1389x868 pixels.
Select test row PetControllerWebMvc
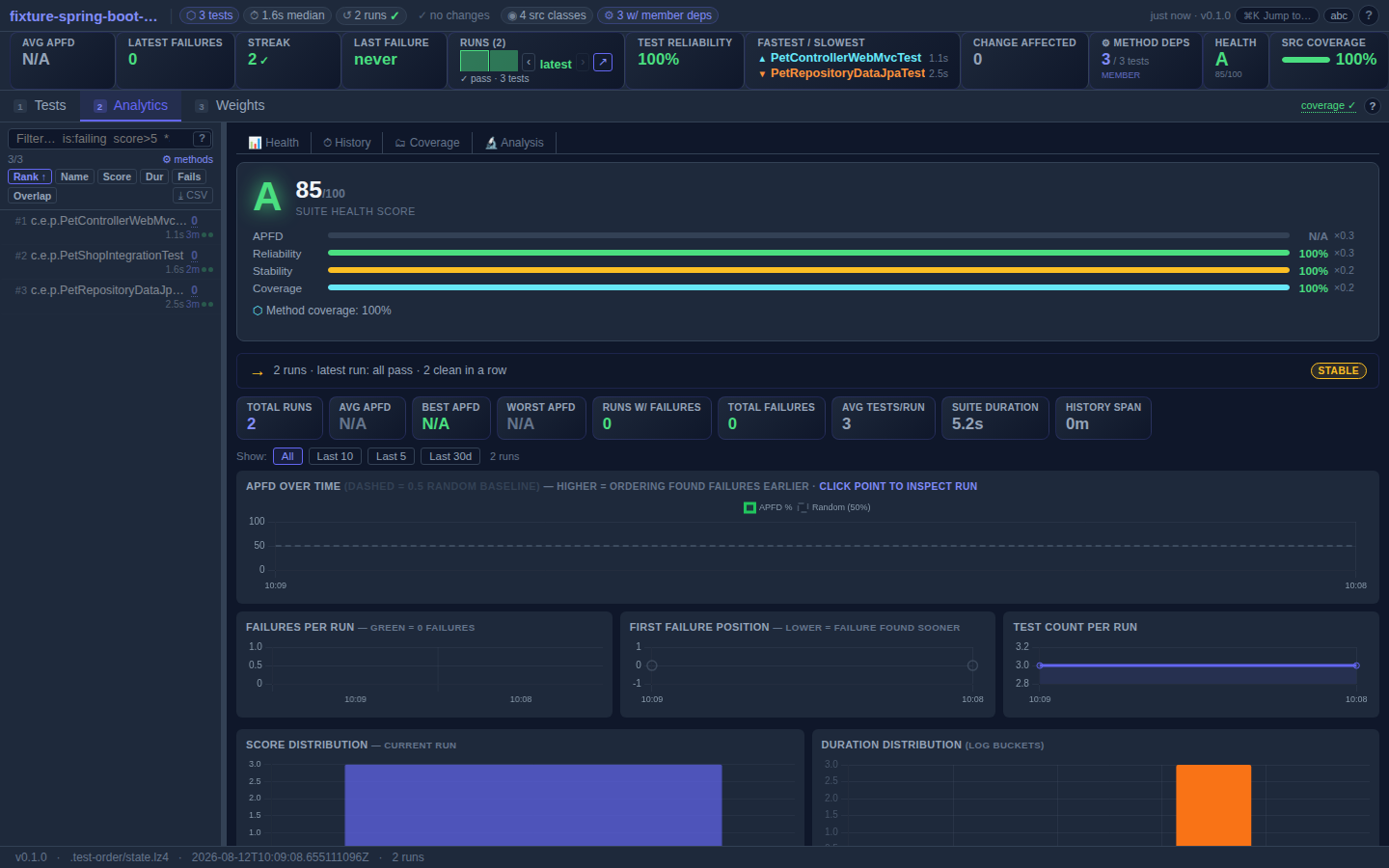(111, 227)
